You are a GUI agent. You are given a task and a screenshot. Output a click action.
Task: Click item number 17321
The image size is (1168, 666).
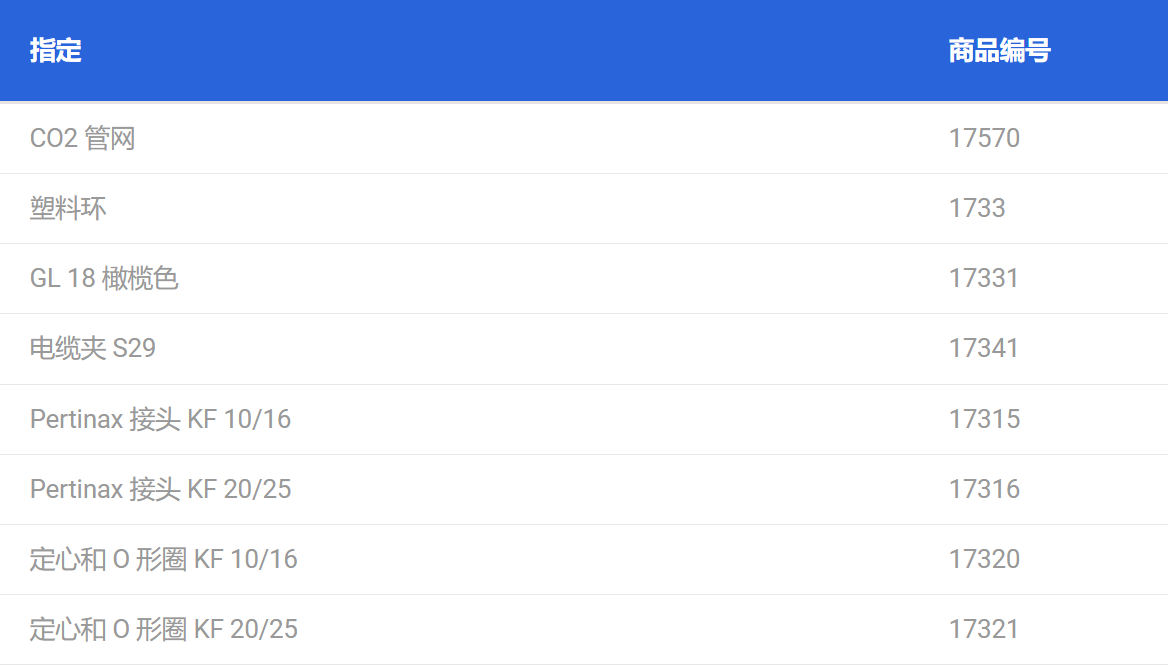coord(983,629)
